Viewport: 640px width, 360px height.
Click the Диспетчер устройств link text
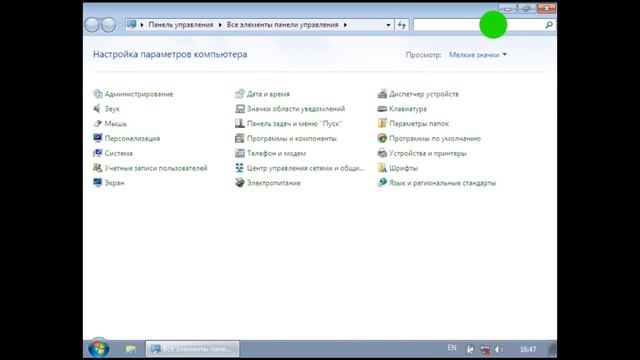pyautogui.click(x=424, y=94)
